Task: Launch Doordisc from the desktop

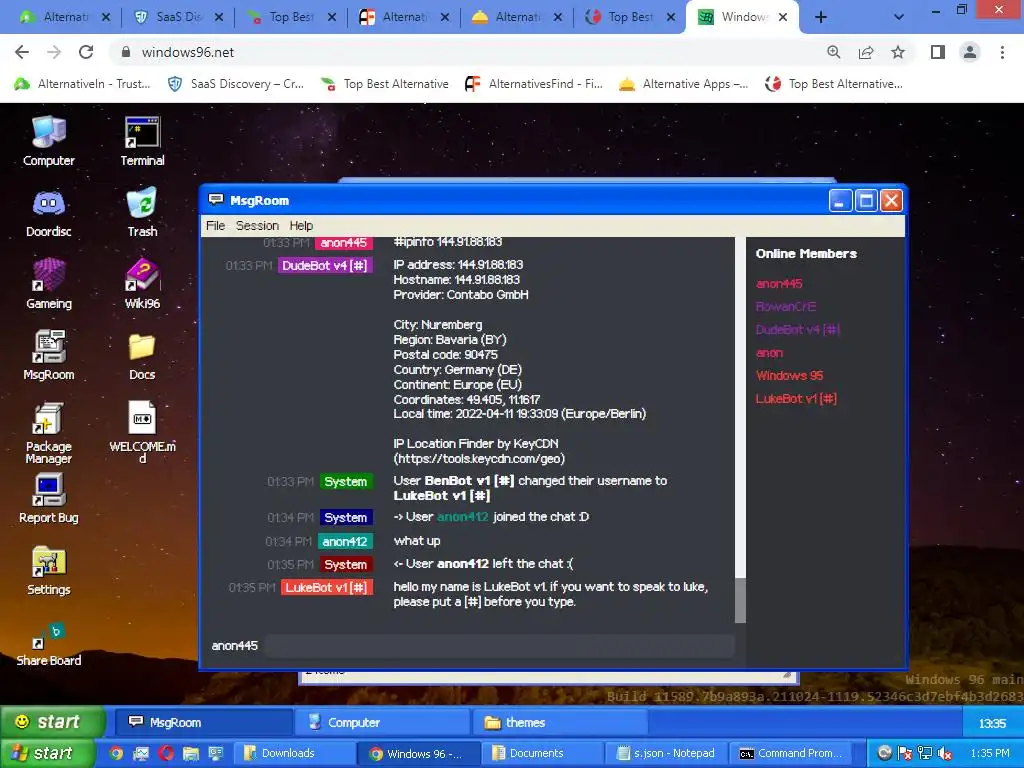Action: tap(48, 213)
